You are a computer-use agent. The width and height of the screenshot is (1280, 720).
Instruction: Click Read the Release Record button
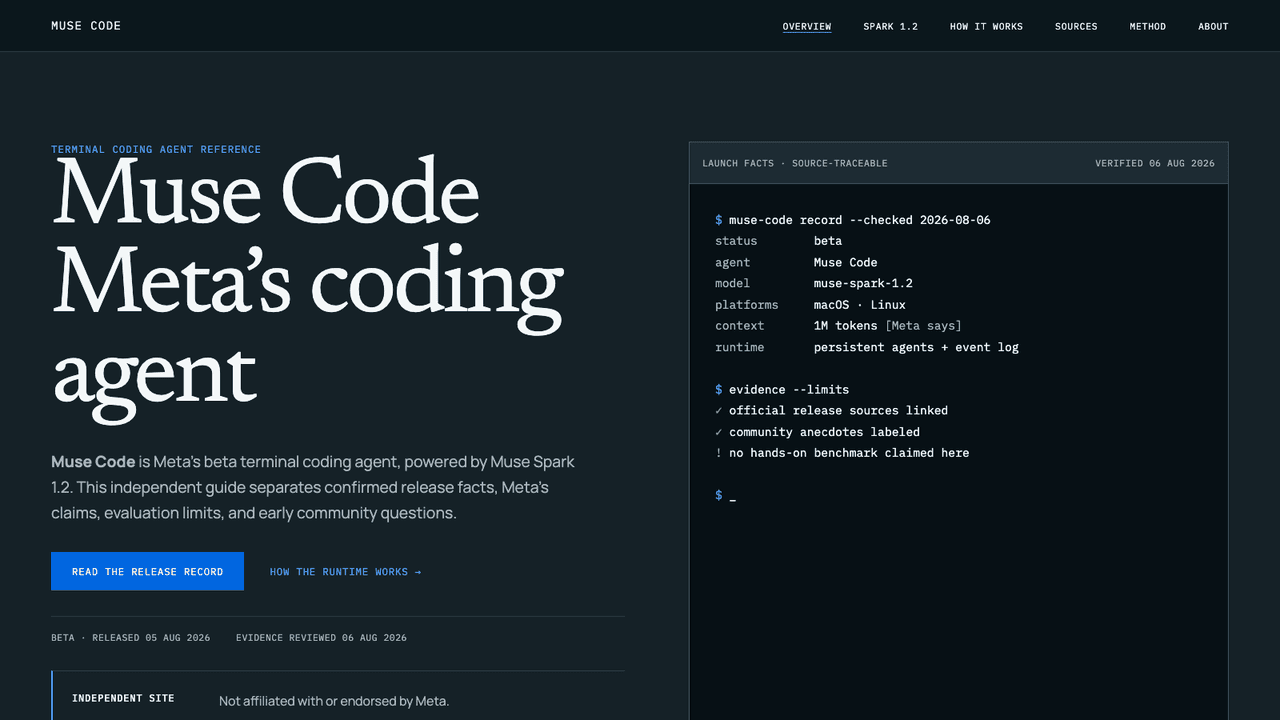click(147, 571)
